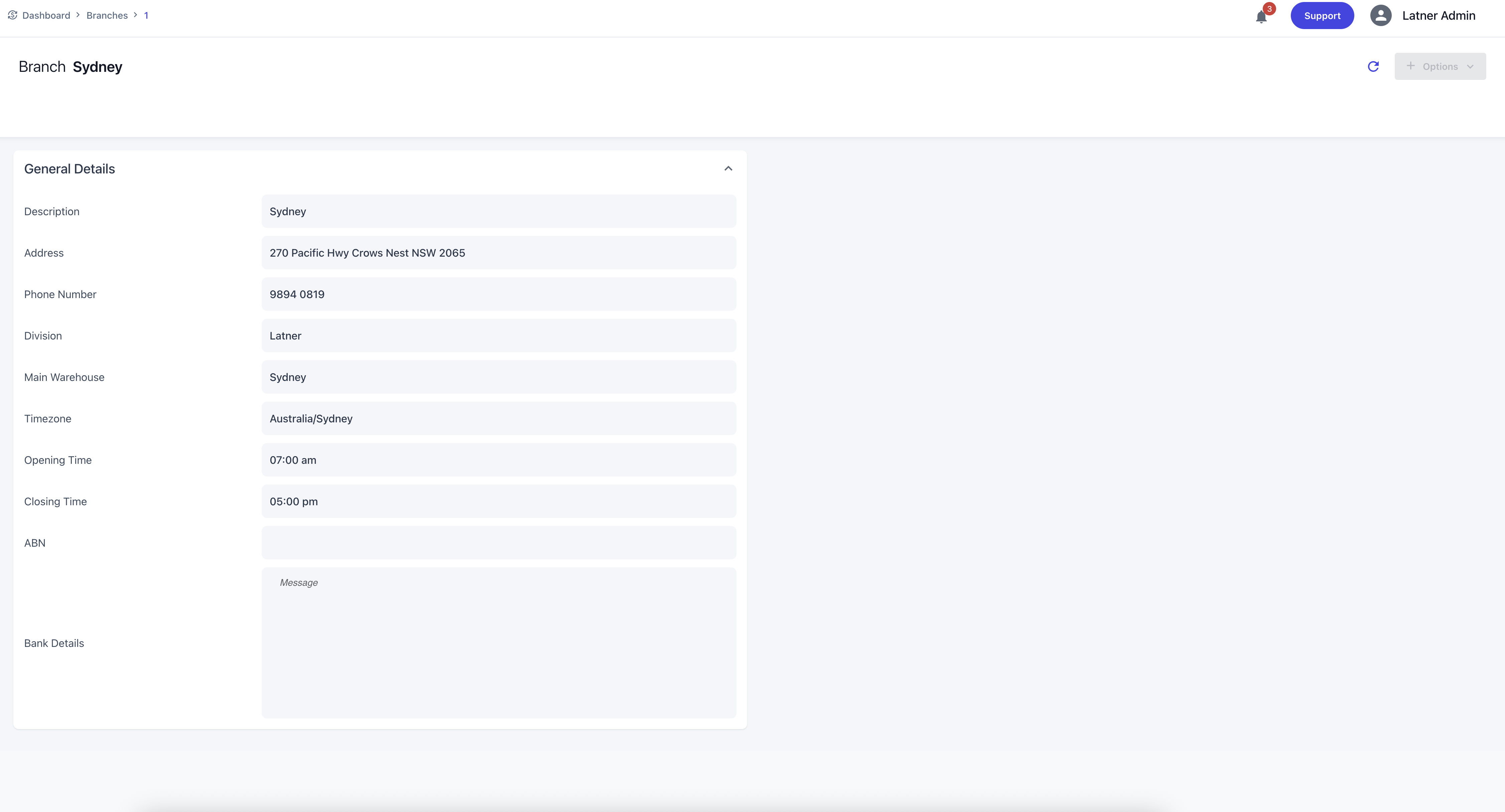Viewport: 1505px width, 812px height.
Task: Navigate to Branches breadcrumb link
Action: click(x=107, y=15)
